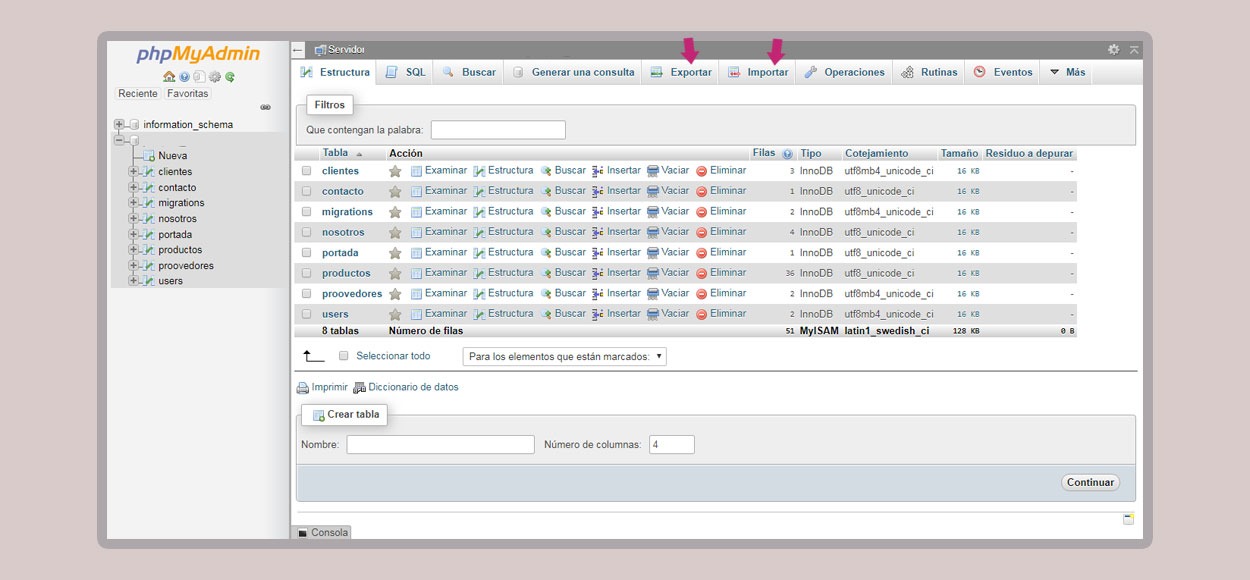Click the table icon next to portada in tree
The width and height of the screenshot is (1250, 580).
(148, 235)
